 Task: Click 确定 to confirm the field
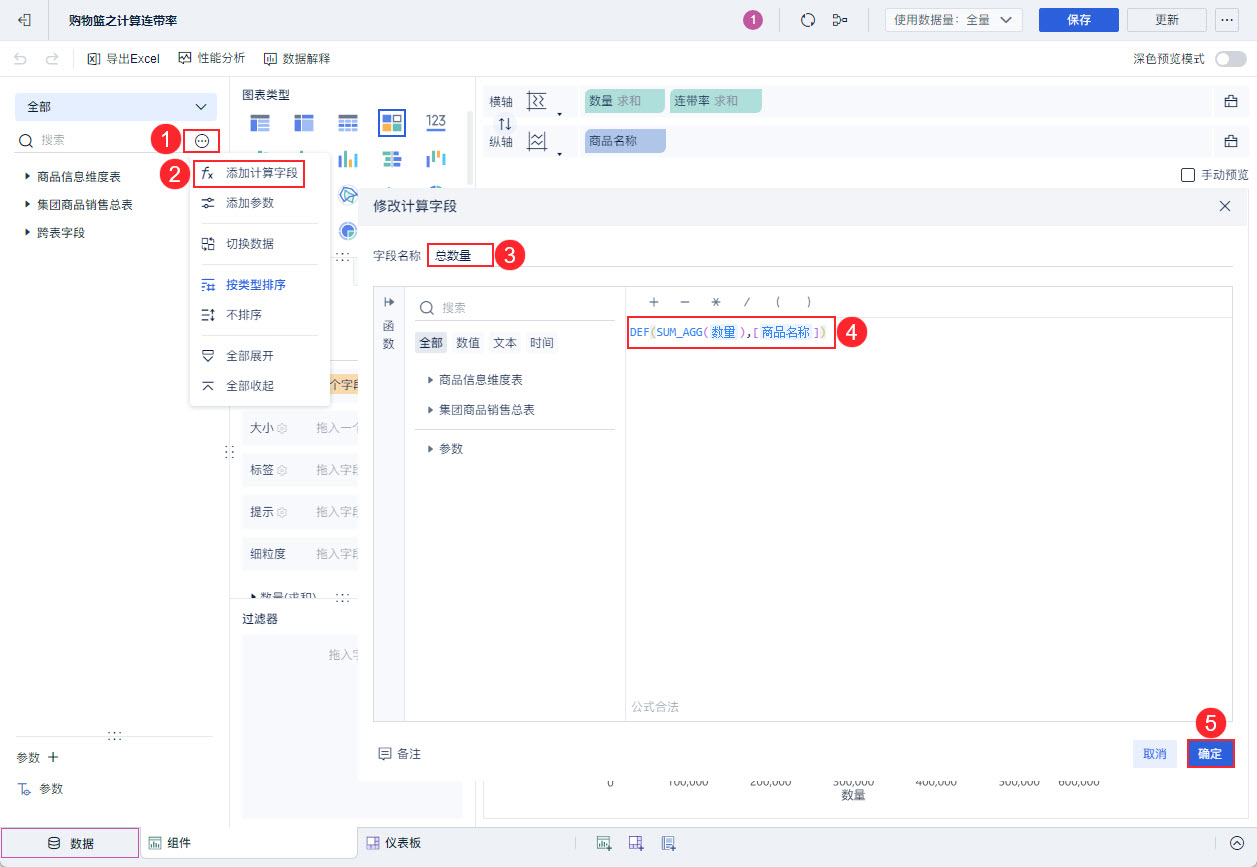[x=1210, y=754]
